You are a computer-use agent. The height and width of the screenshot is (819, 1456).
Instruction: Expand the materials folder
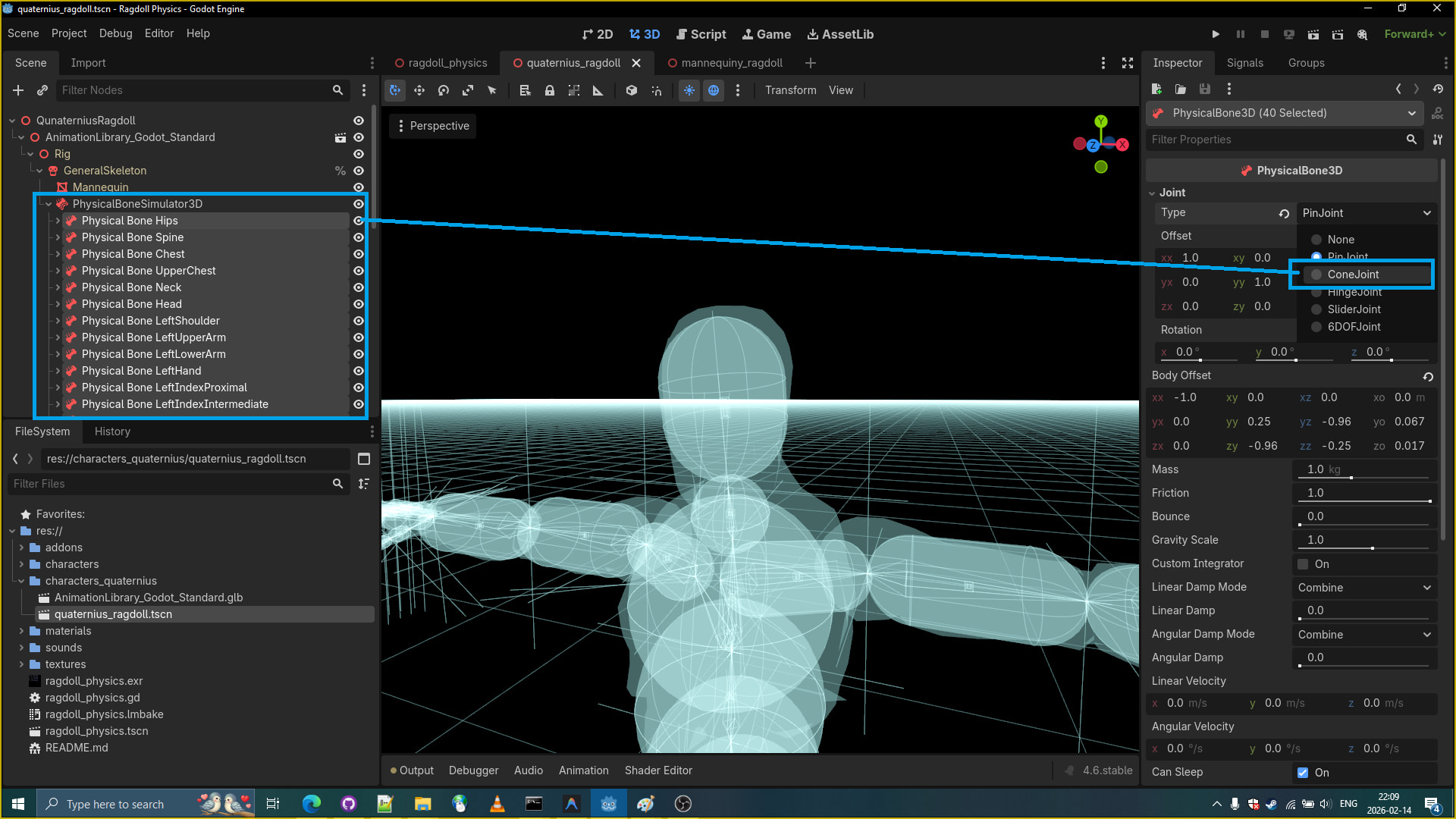pos(21,631)
